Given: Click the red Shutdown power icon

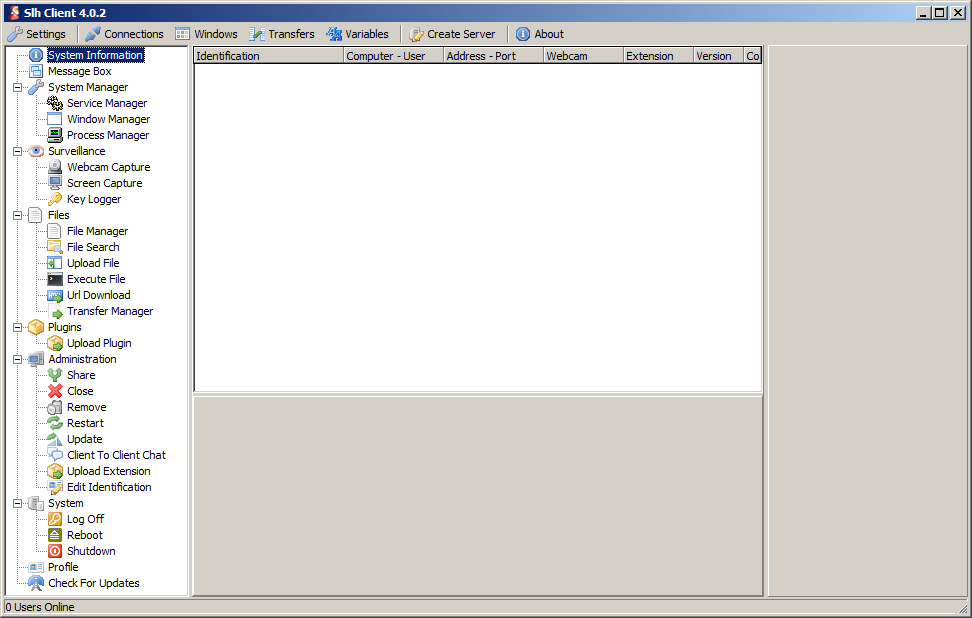Looking at the screenshot, I should 55,551.
